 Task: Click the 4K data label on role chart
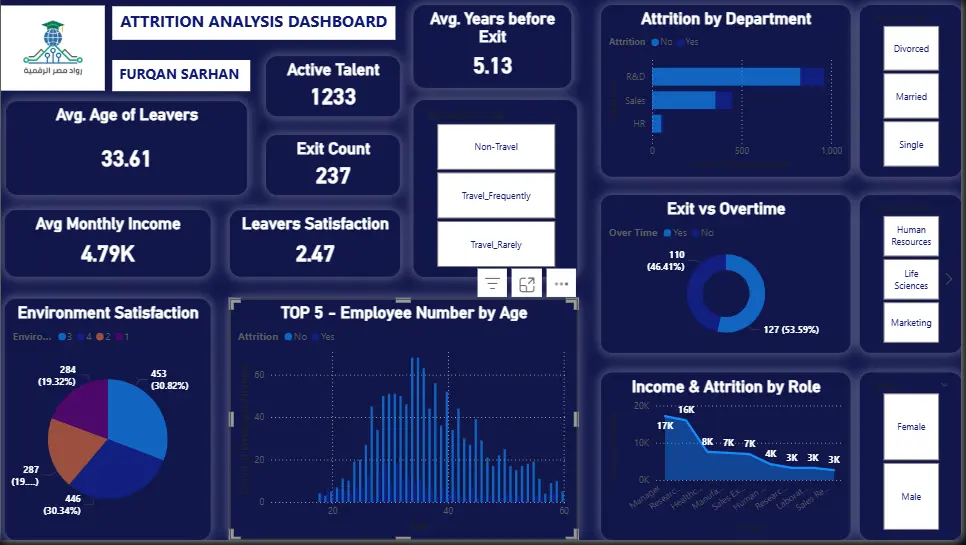pyautogui.click(x=771, y=453)
